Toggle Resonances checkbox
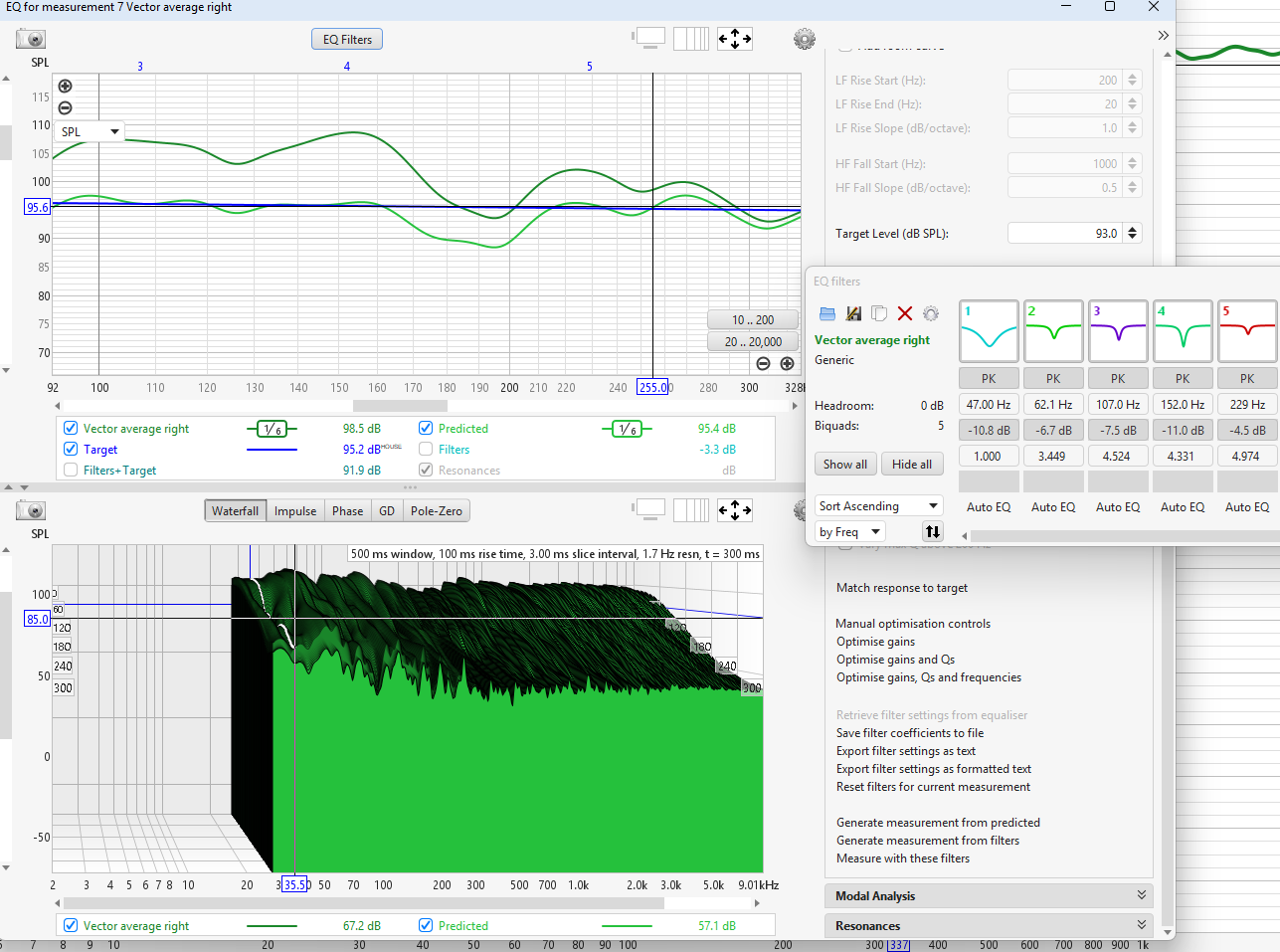Screen dimensions: 1280x952 coord(426,470)
